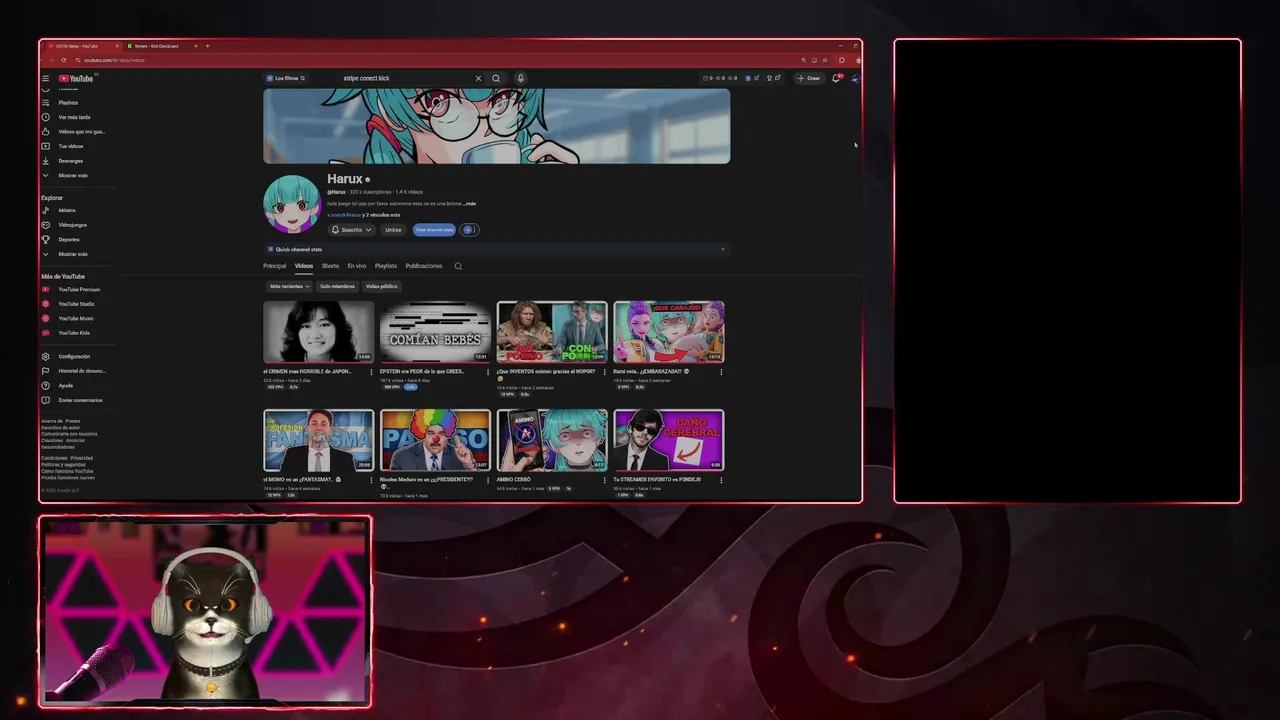
Task: Open the Que INVENTOS existen video thumbnail
Action: [552, 332]
